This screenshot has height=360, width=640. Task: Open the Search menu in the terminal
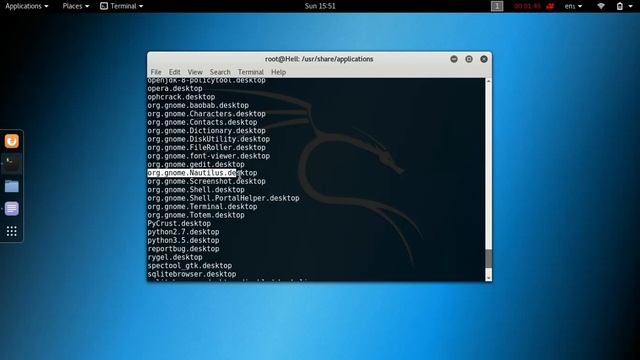pos(220,72)
